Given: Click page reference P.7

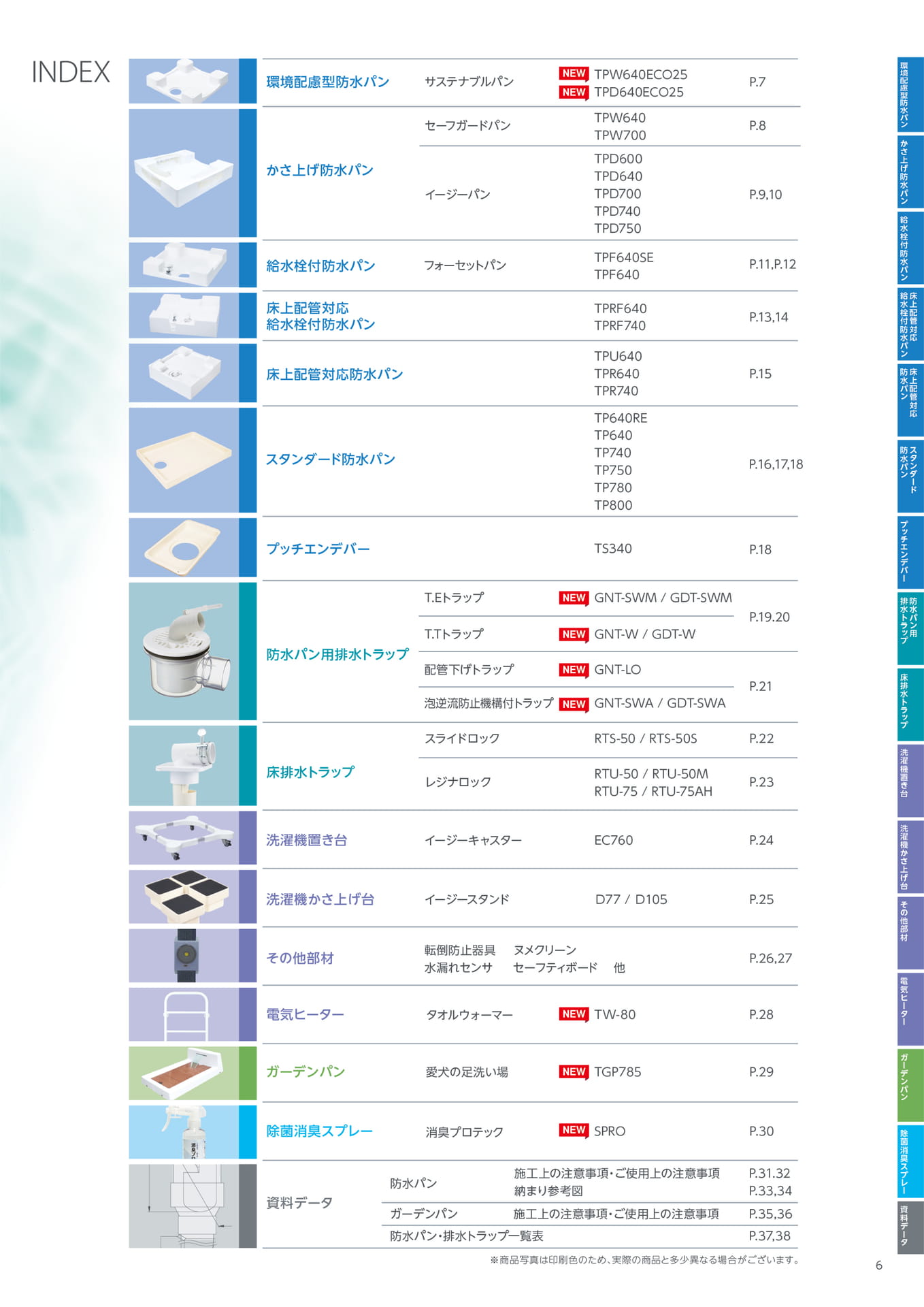Looking at the screenshot, I should (757, 82).
